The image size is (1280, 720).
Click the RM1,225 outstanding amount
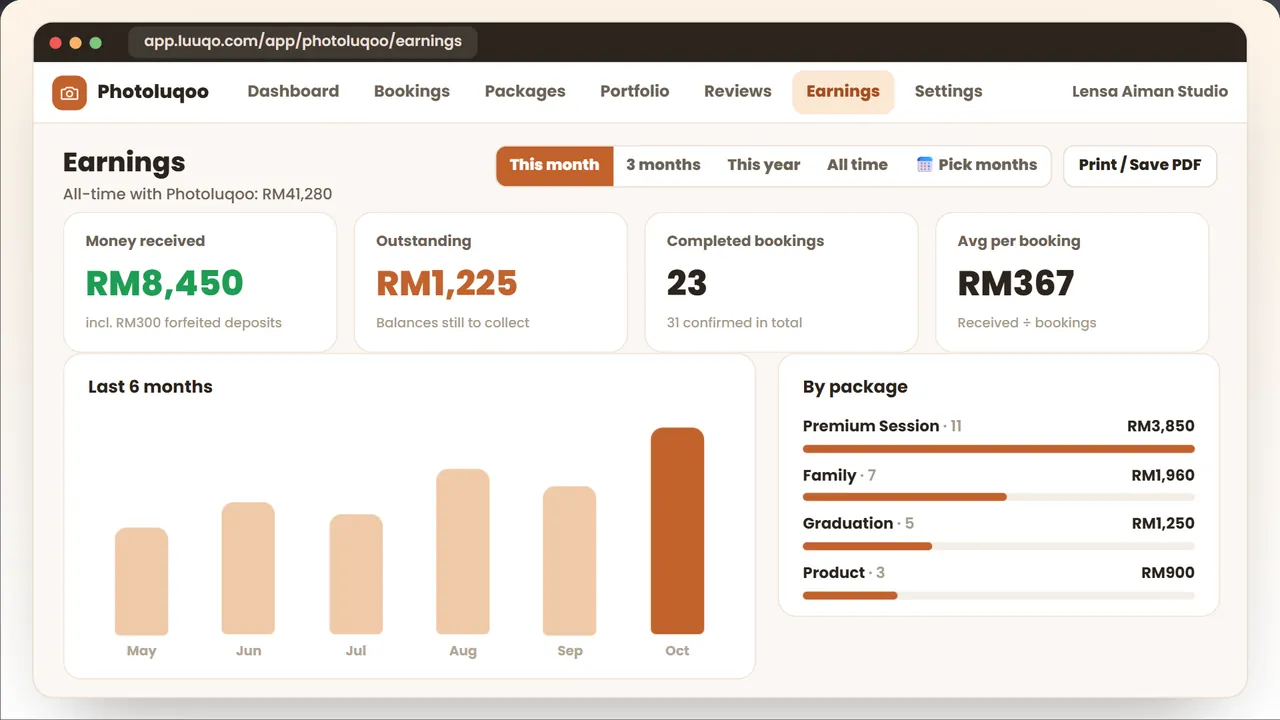447,283
